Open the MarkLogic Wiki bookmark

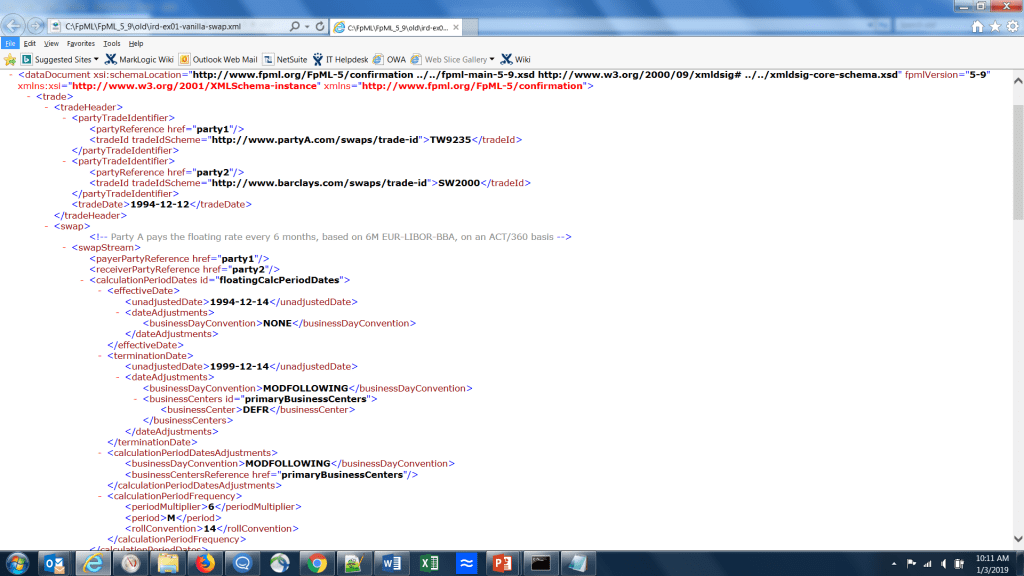point(139,60)
